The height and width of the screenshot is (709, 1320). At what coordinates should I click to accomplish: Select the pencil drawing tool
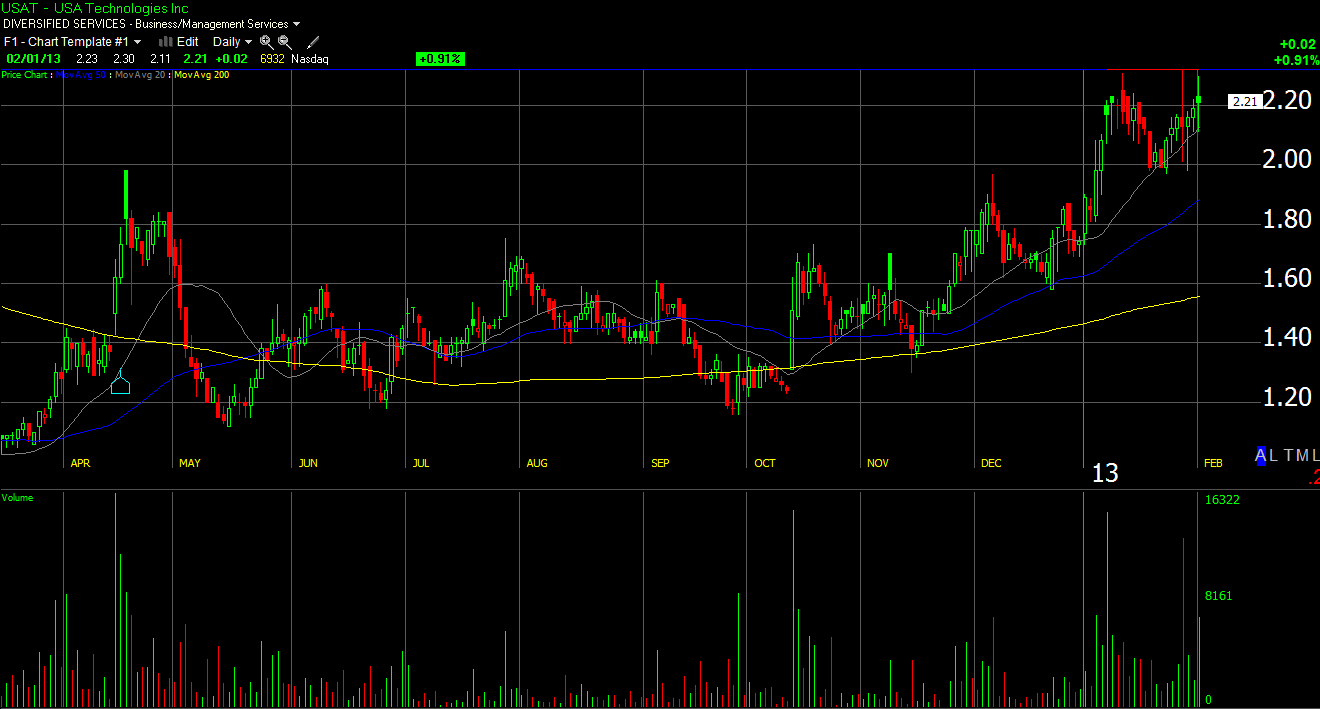coord(313,42)
